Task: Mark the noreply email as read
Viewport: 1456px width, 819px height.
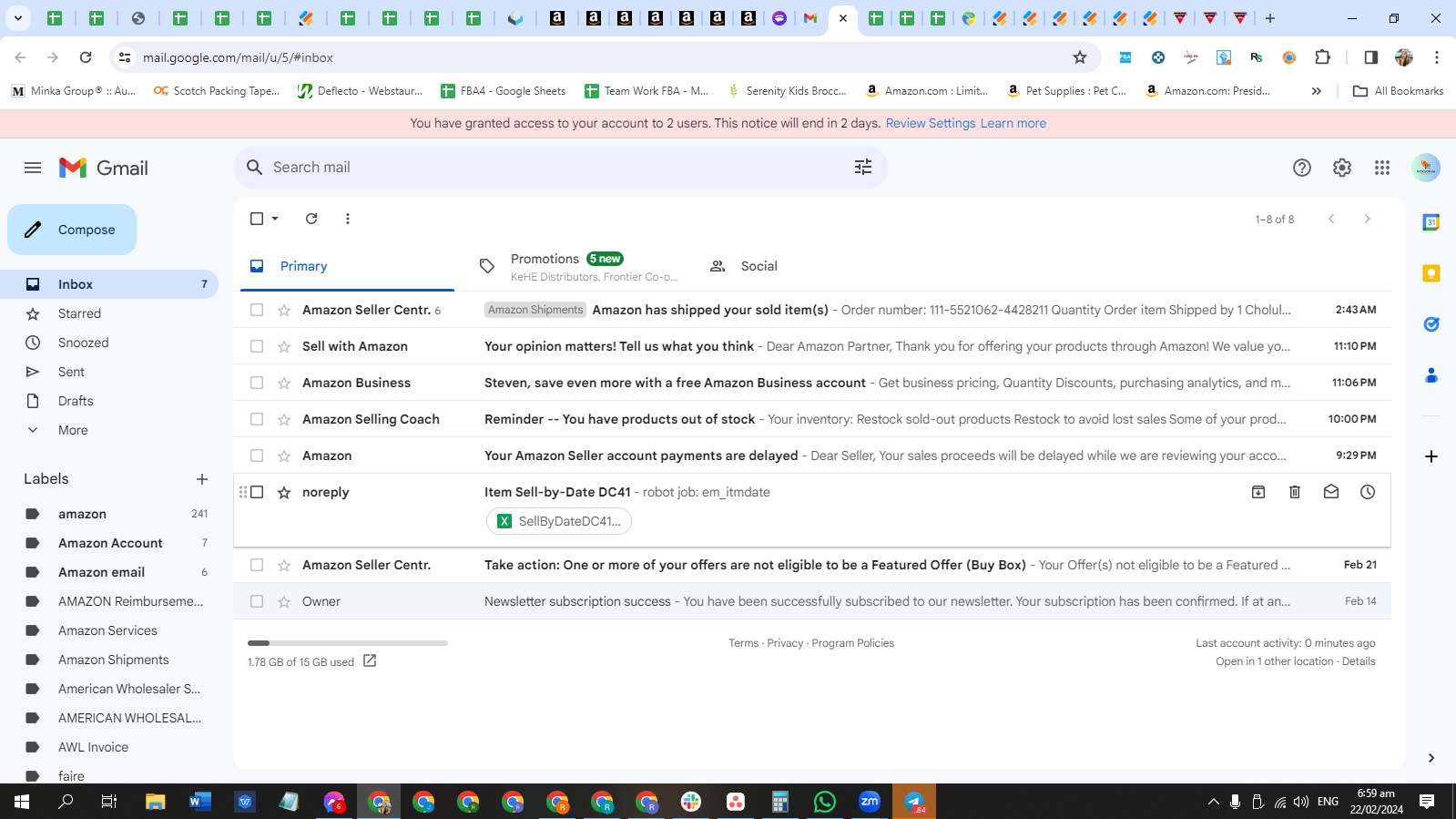Action: (x=1331, y=492)
